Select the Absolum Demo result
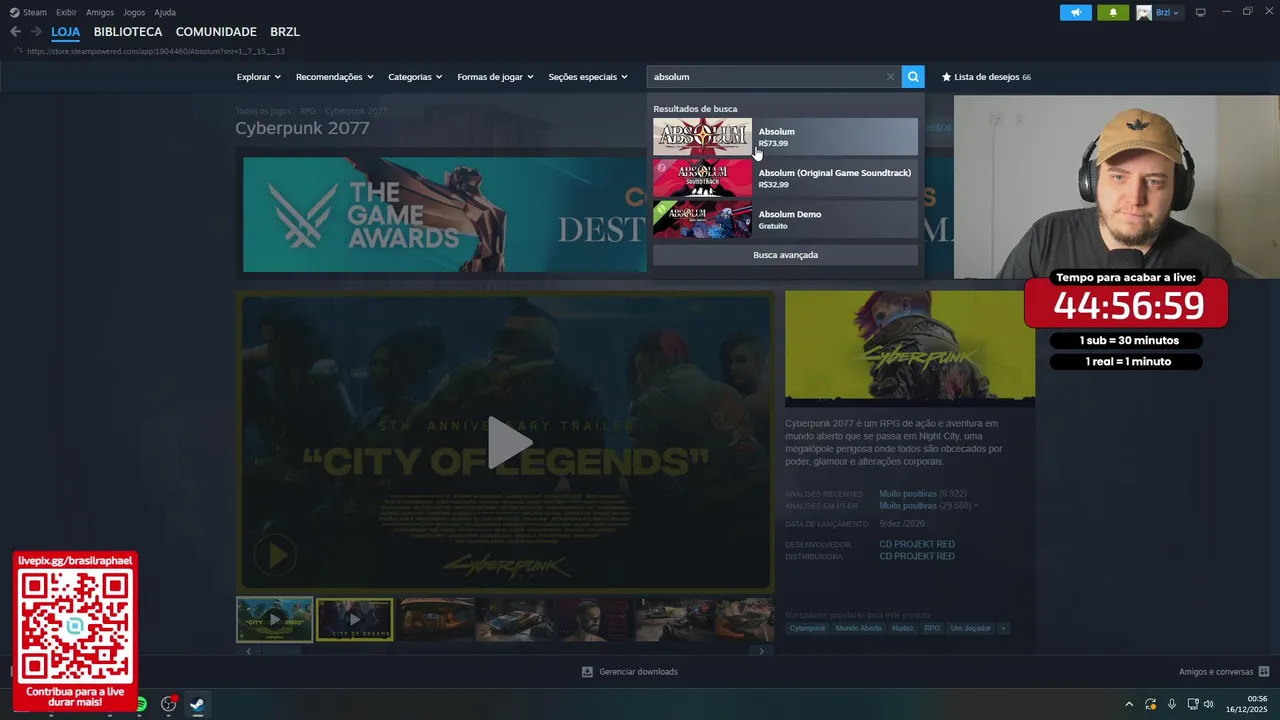The image size is (1280, 720). click(785, 219)
